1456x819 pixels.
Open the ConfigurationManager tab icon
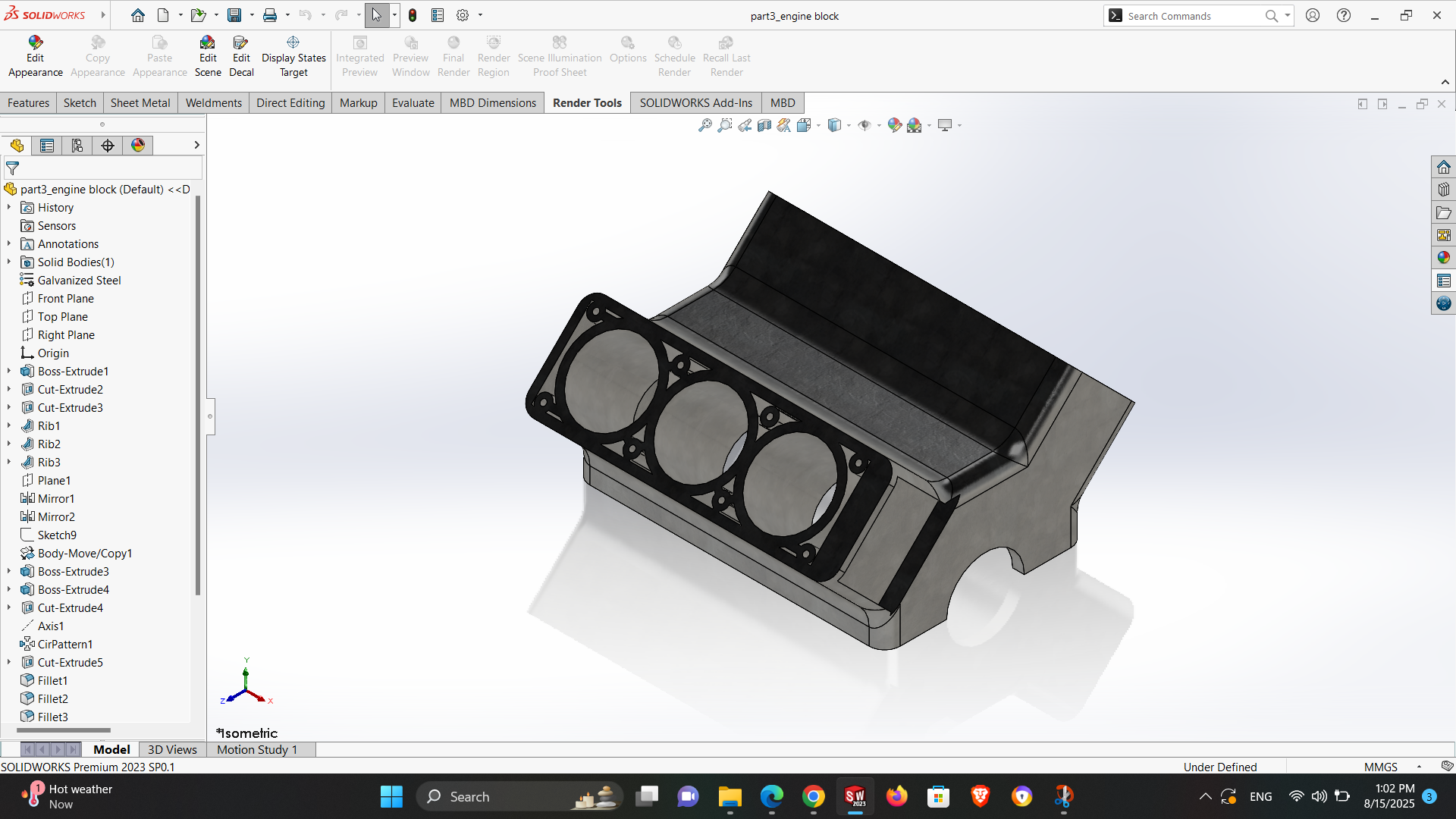(77, 145)
